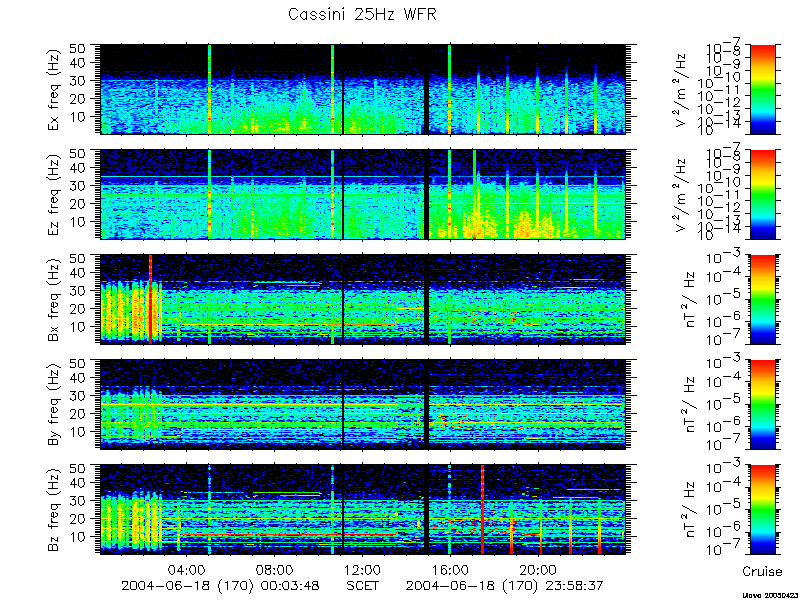Select the "Bx freq (Hz)" axis label
The image size is (800, 600).
(54, 299)
